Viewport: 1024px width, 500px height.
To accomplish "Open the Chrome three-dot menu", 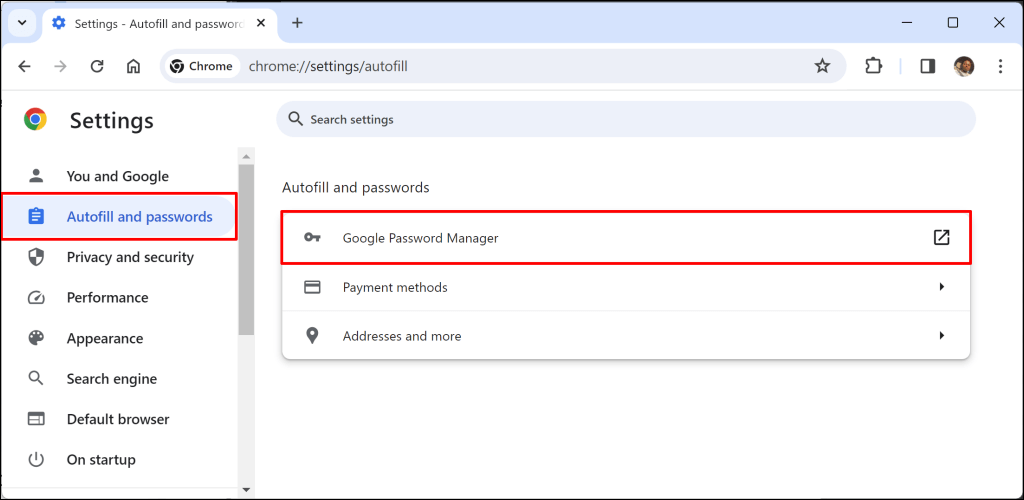I will (1000, 66).
